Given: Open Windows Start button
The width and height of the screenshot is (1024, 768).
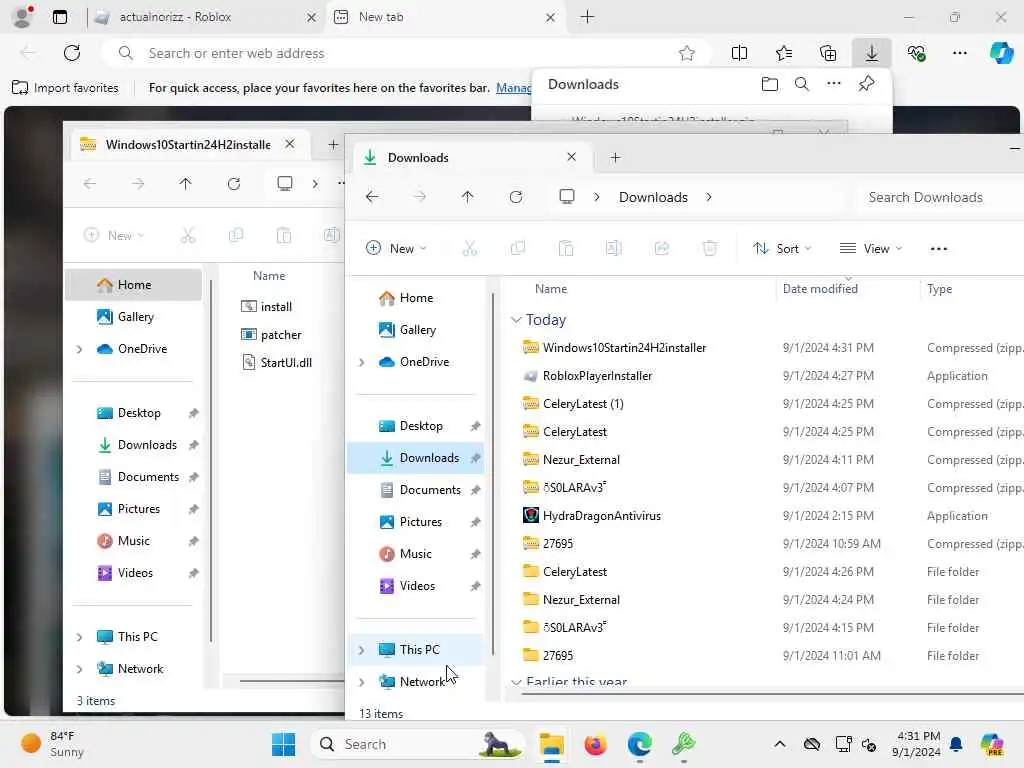Looking at the screenshot, I should 283,744.
